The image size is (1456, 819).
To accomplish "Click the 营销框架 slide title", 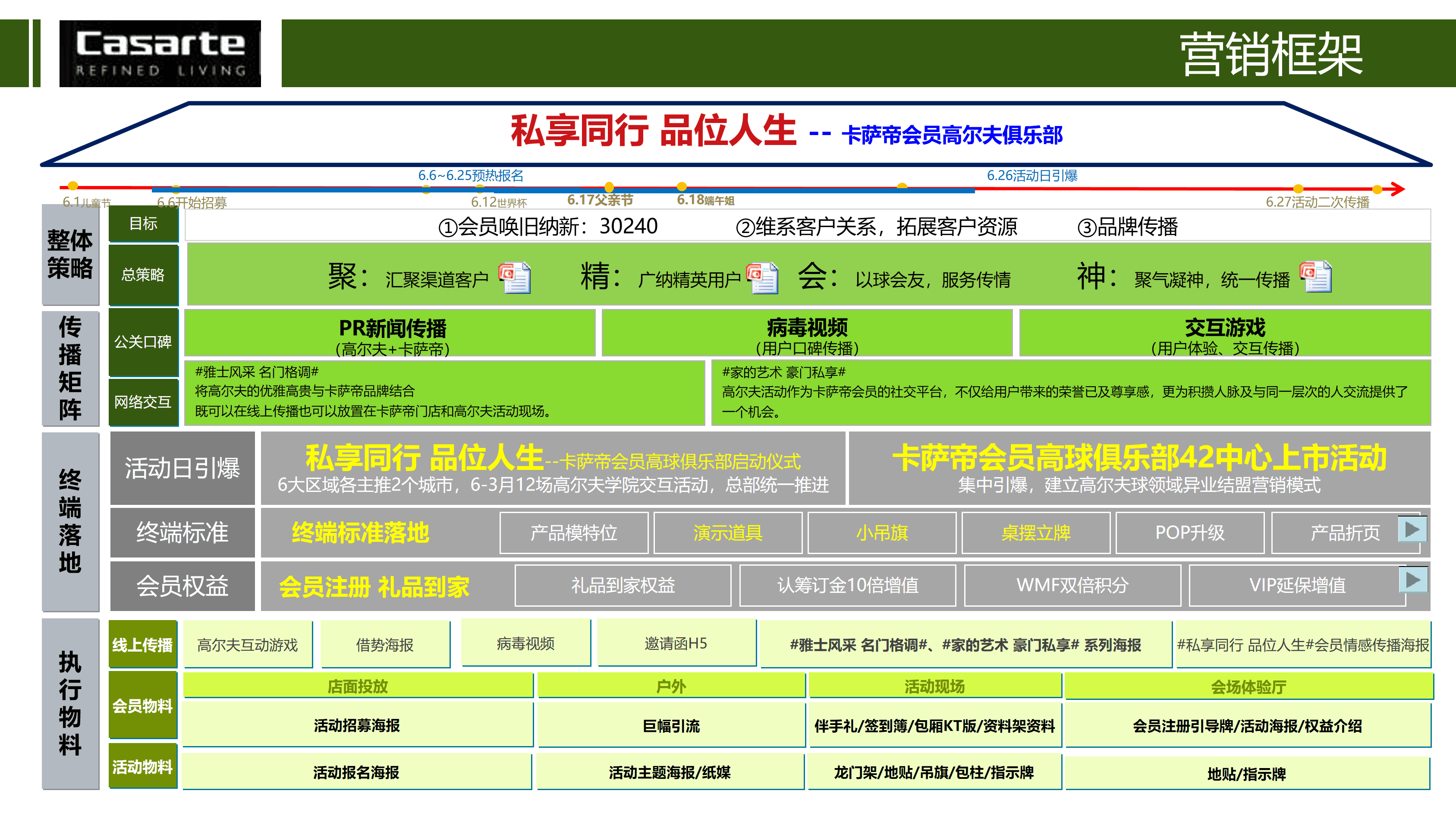I will point(1271,54).
